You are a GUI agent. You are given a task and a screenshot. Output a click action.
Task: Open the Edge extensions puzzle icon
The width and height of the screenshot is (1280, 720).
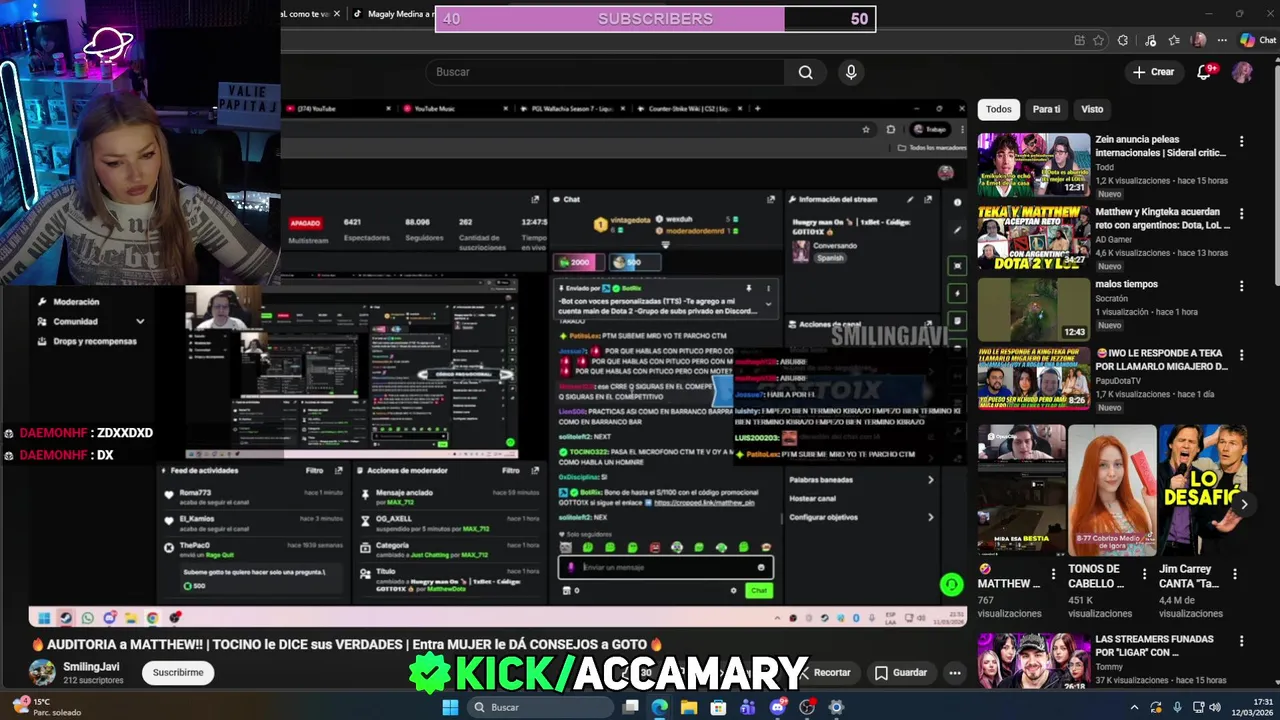(x=1123, y=40)
